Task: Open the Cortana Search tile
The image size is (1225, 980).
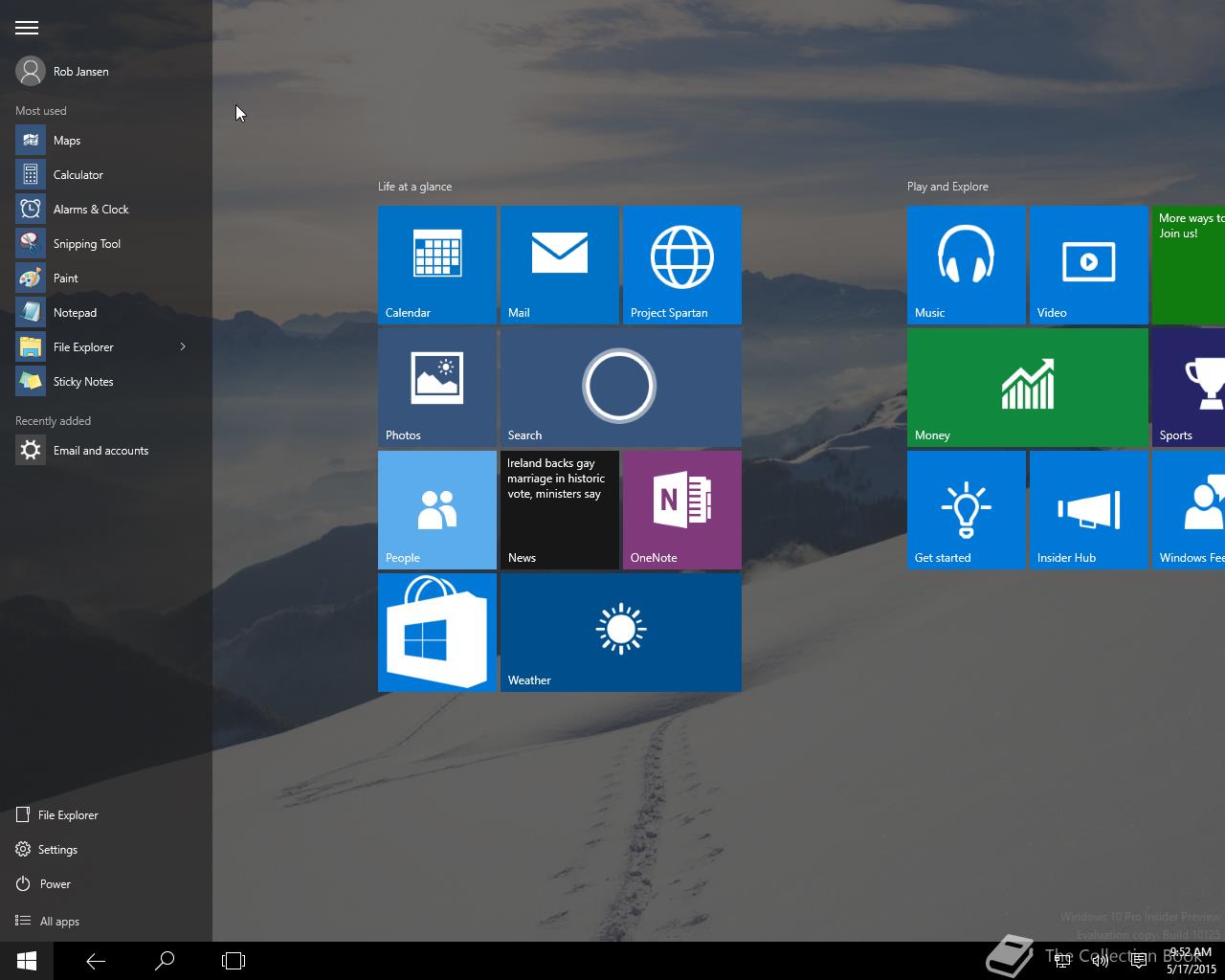Action: [x=621, y=388]
